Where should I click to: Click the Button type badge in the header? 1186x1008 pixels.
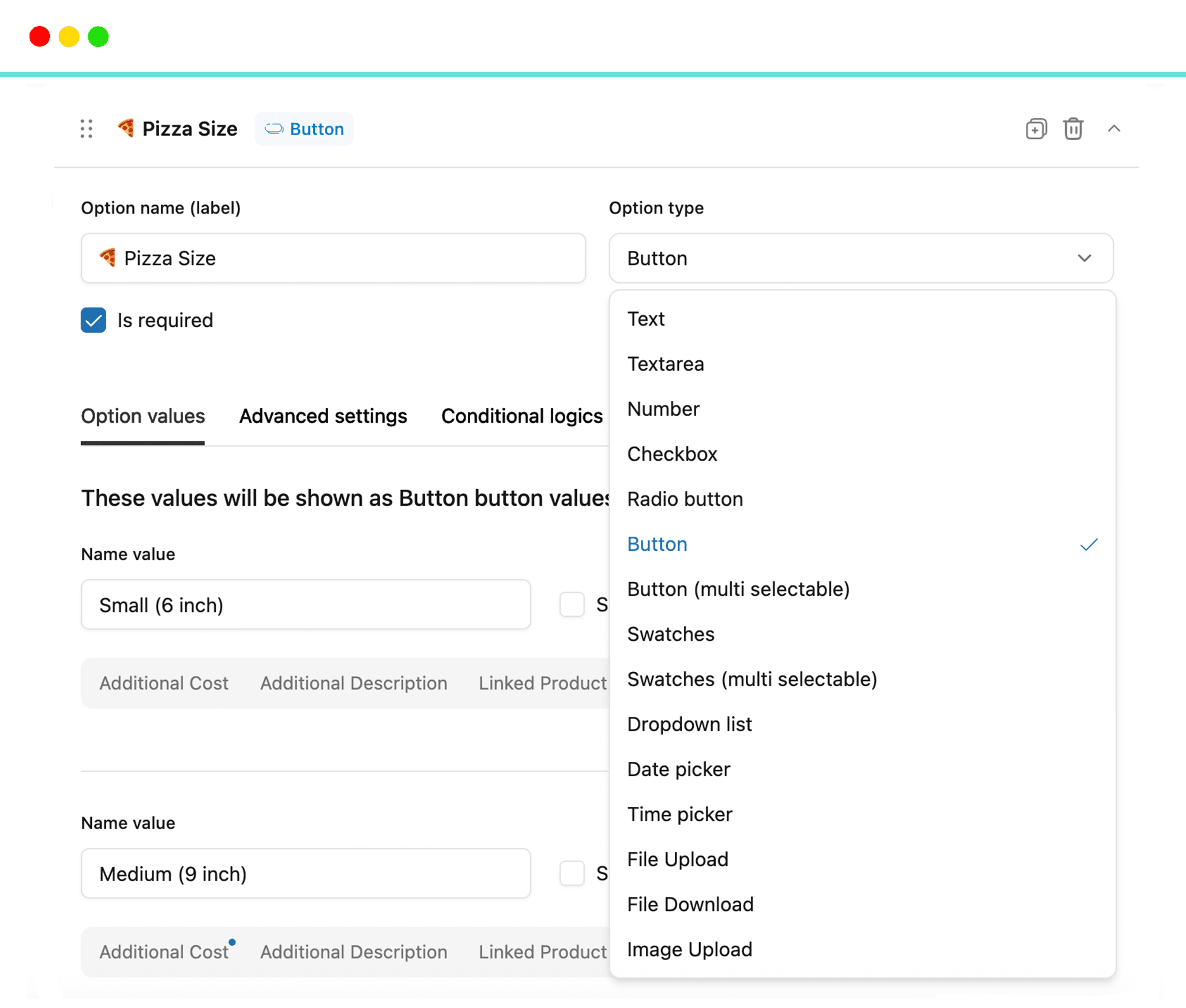point(304,129)
